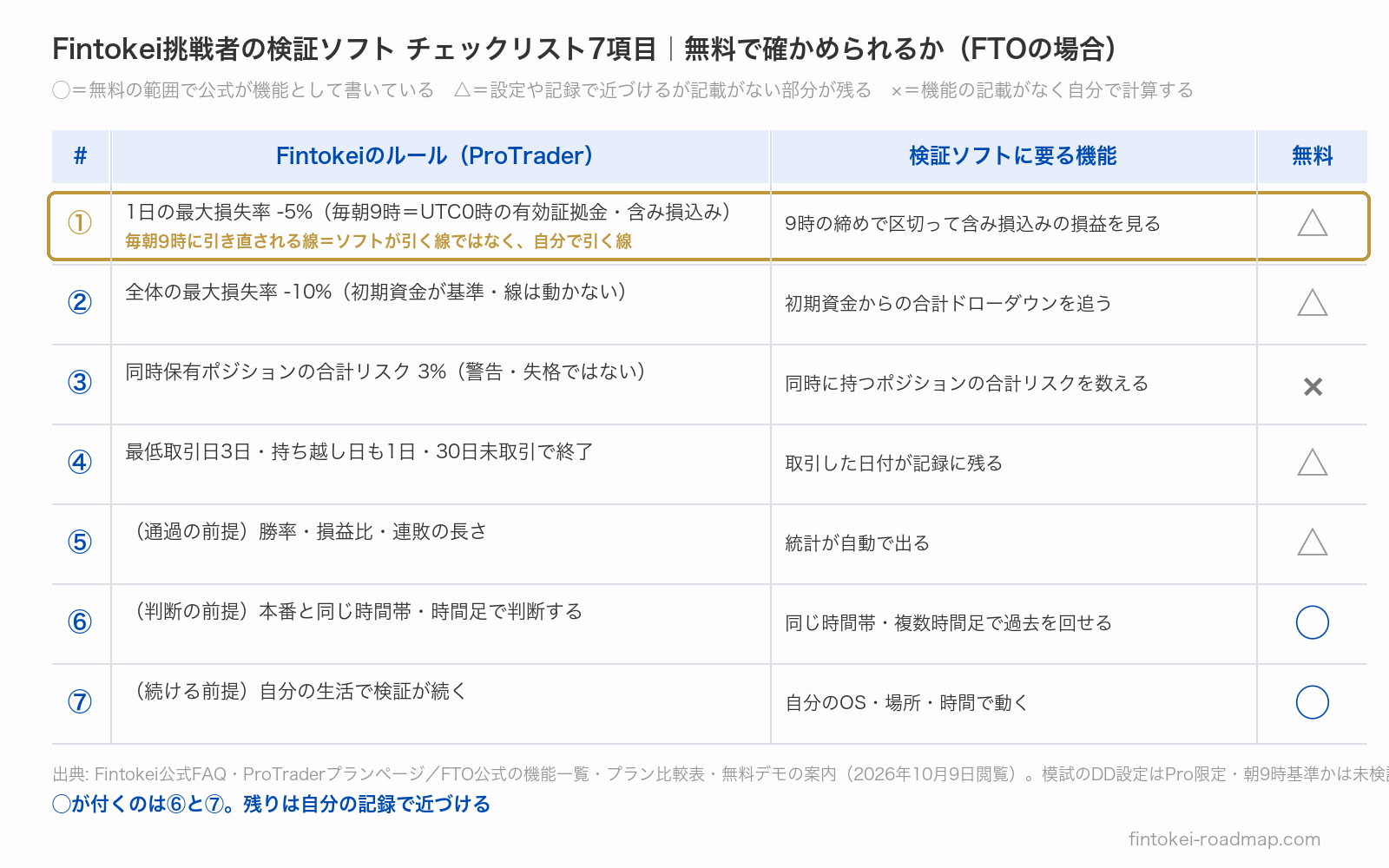Click the circled number ⑤ row marker

80,542
